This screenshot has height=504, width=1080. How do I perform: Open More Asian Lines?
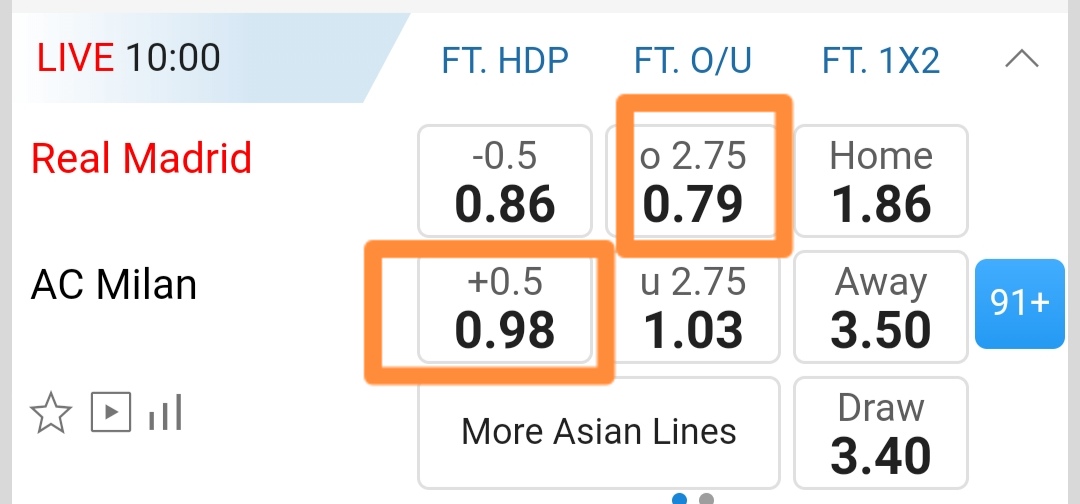(x=598, y=431)
